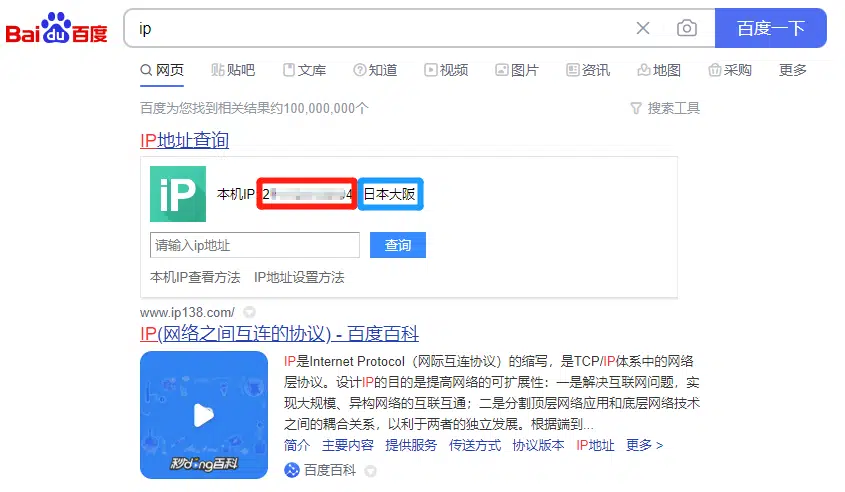Viewport: 845px width, 492px height.
Task: Click the 请输入ip地址 input field
Action: pos(254,245)
